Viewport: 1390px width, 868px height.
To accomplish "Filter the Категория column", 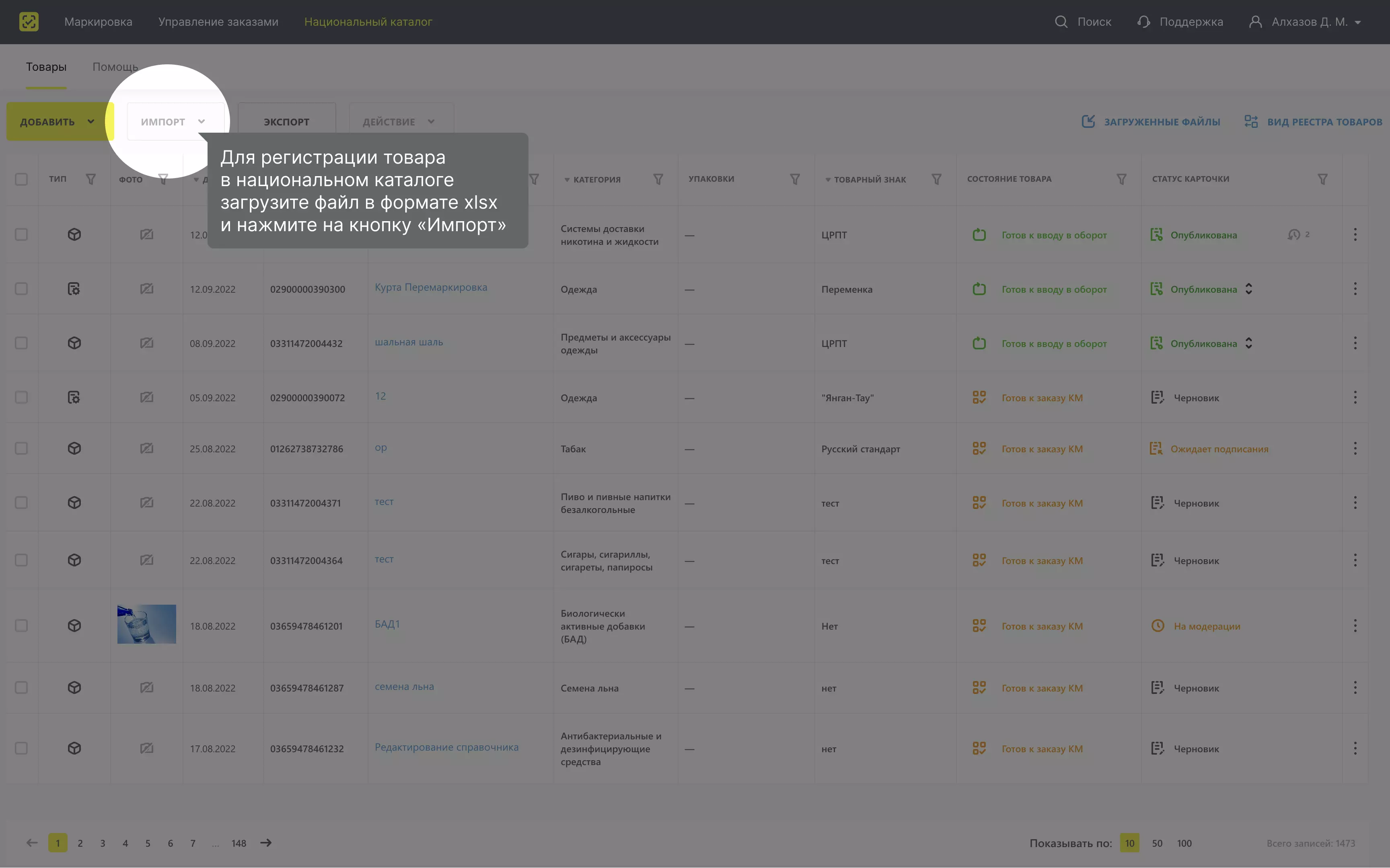I will click(x=658, y=179).
